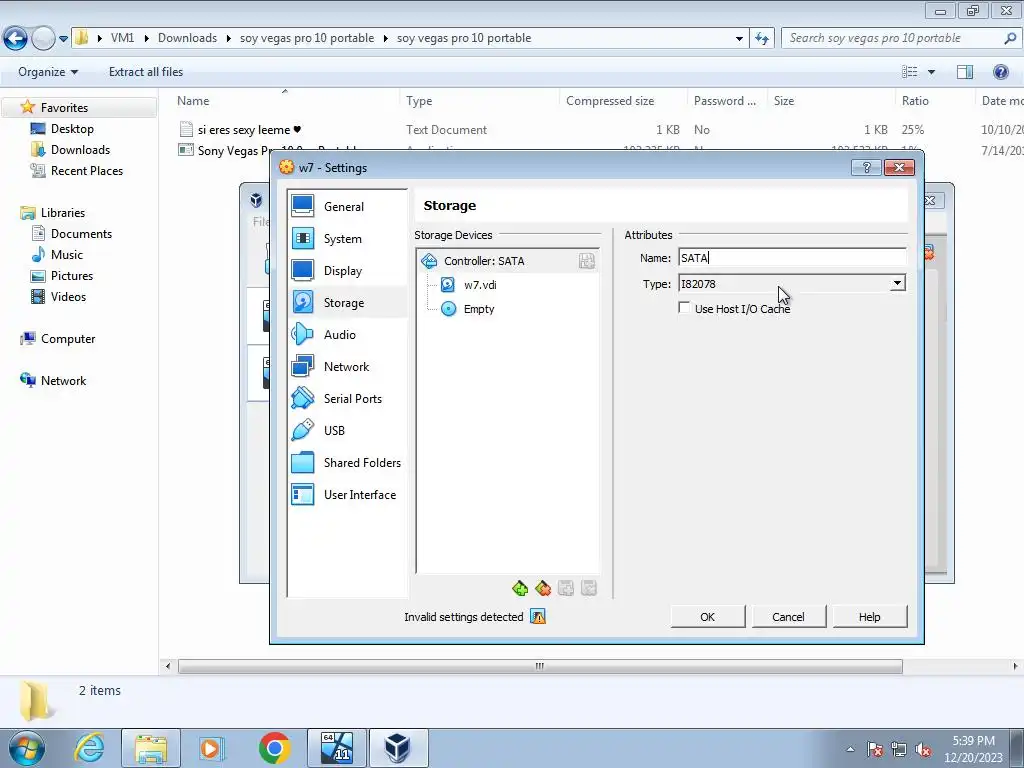Open Display settings category

click(347, 270)
